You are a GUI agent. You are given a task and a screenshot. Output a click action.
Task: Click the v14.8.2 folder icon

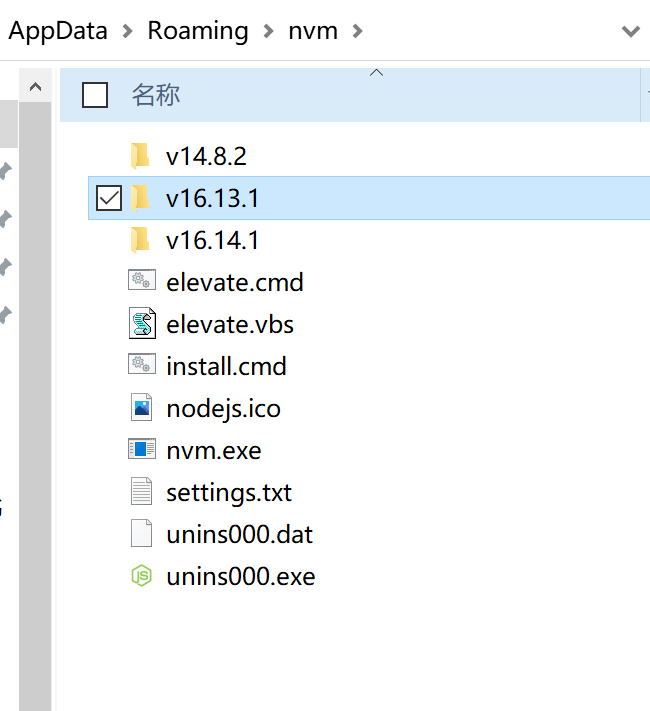tap(140, 156)
